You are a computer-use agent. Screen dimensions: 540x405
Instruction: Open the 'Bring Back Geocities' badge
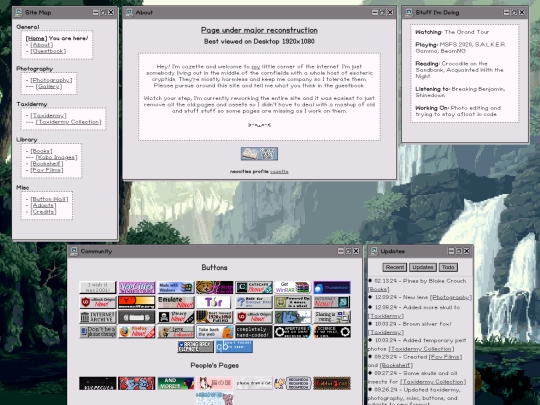click(195, 346)
